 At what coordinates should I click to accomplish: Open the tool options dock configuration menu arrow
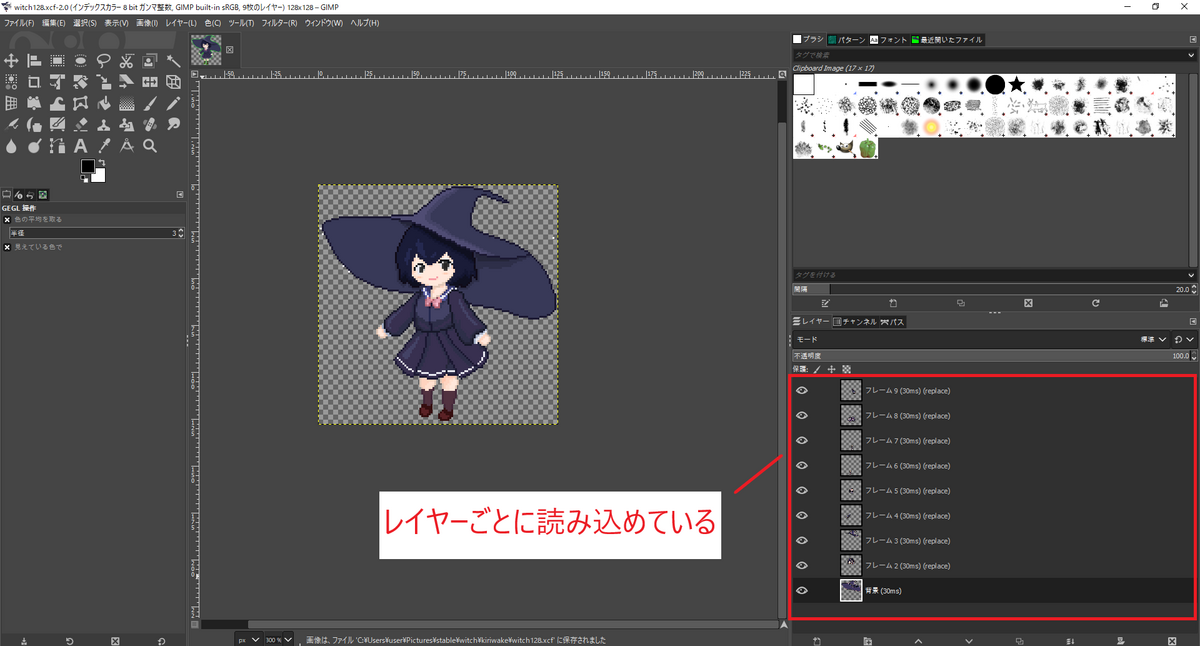179,194
